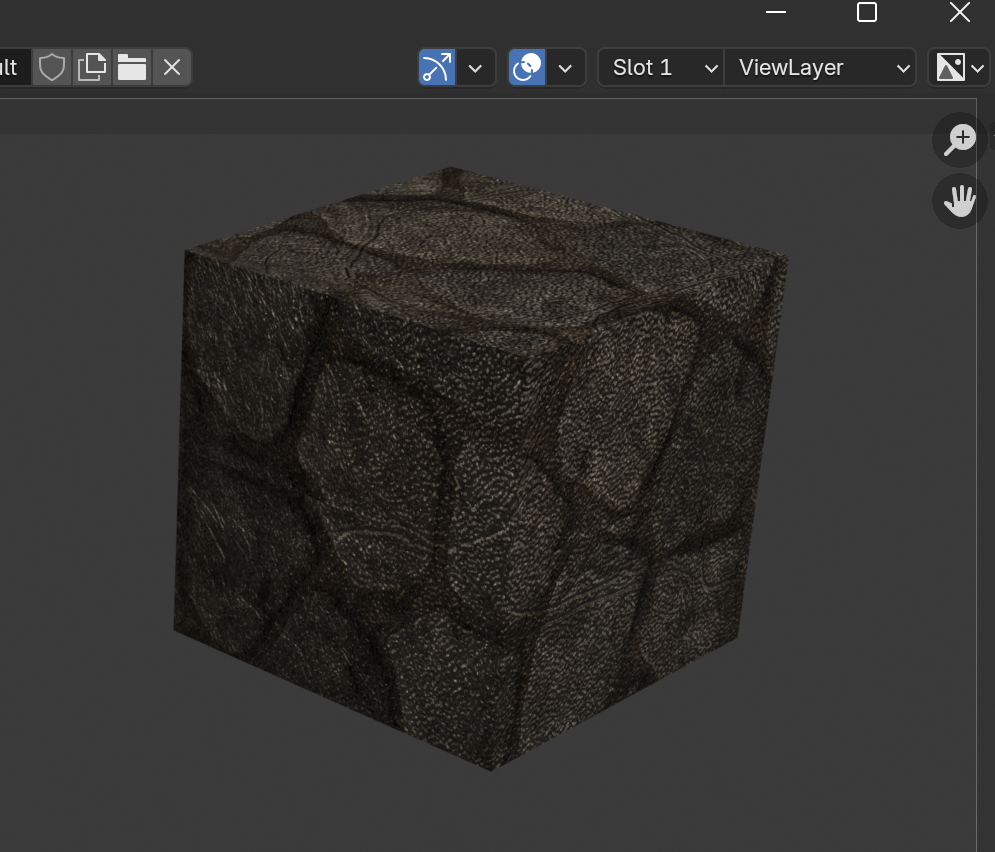Toggle the gizmo display button
This screenshot has height=852, width=995.
coord(437,67)
